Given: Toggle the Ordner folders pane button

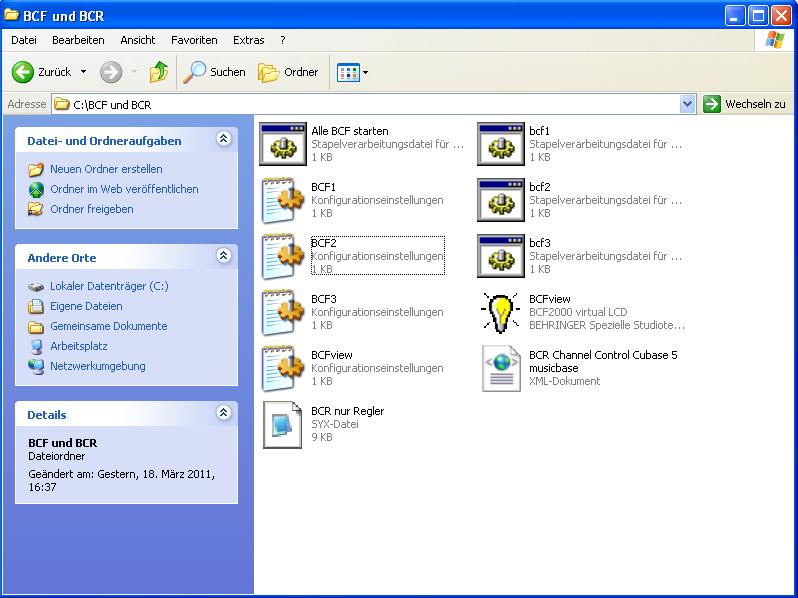Looking at the screenshot, I should coord(288,72).
